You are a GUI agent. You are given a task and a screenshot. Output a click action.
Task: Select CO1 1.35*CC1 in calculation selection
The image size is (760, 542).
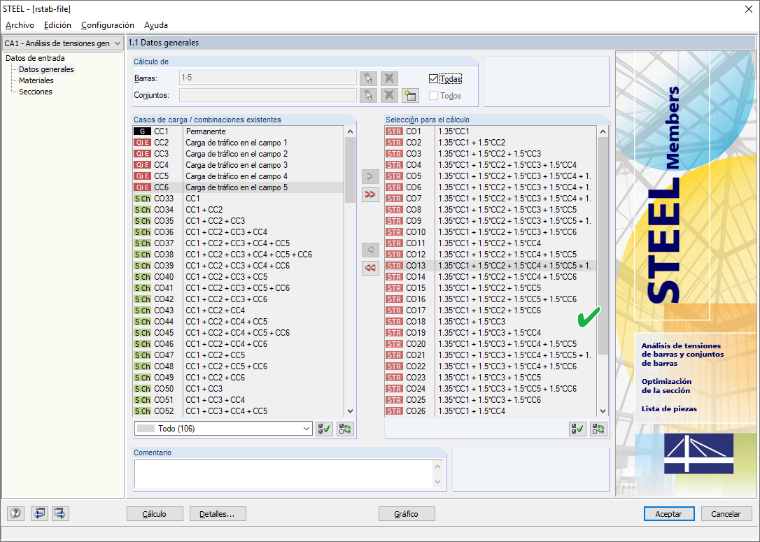[491, 131]
